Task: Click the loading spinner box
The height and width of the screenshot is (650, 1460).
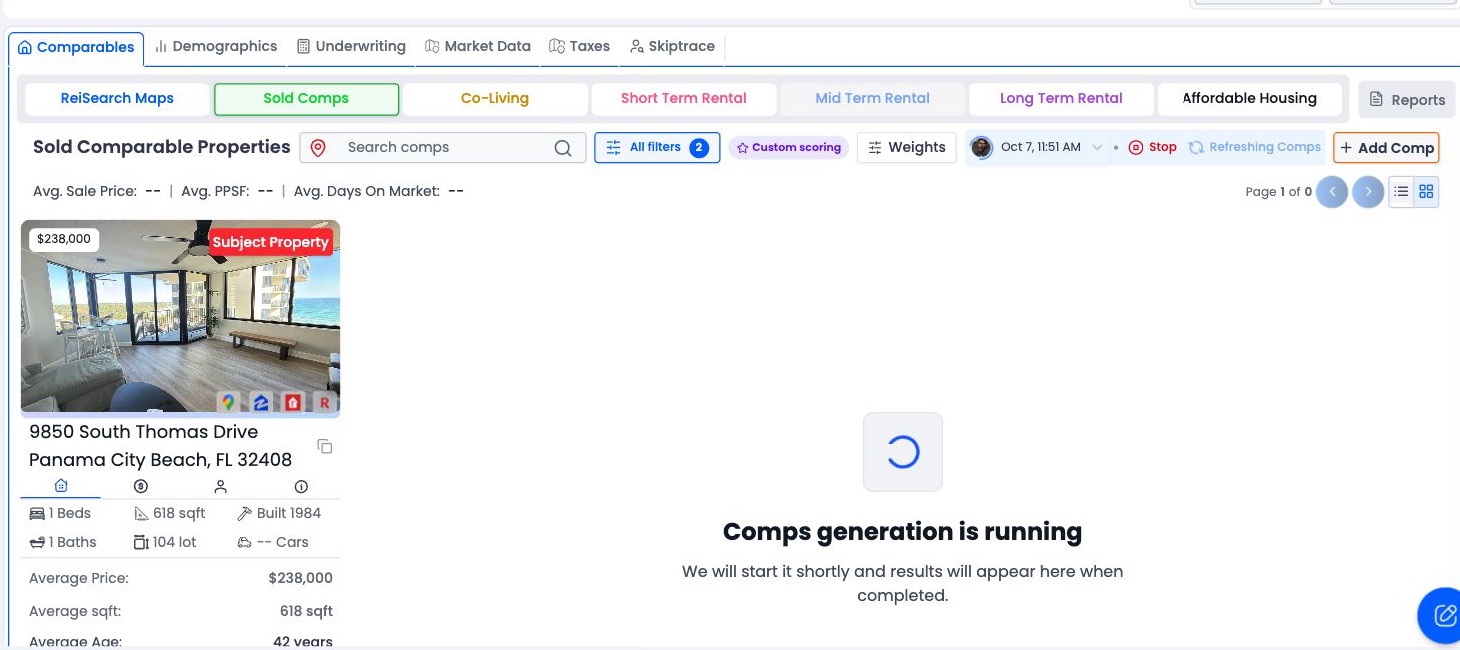Action: pos(903,452)
